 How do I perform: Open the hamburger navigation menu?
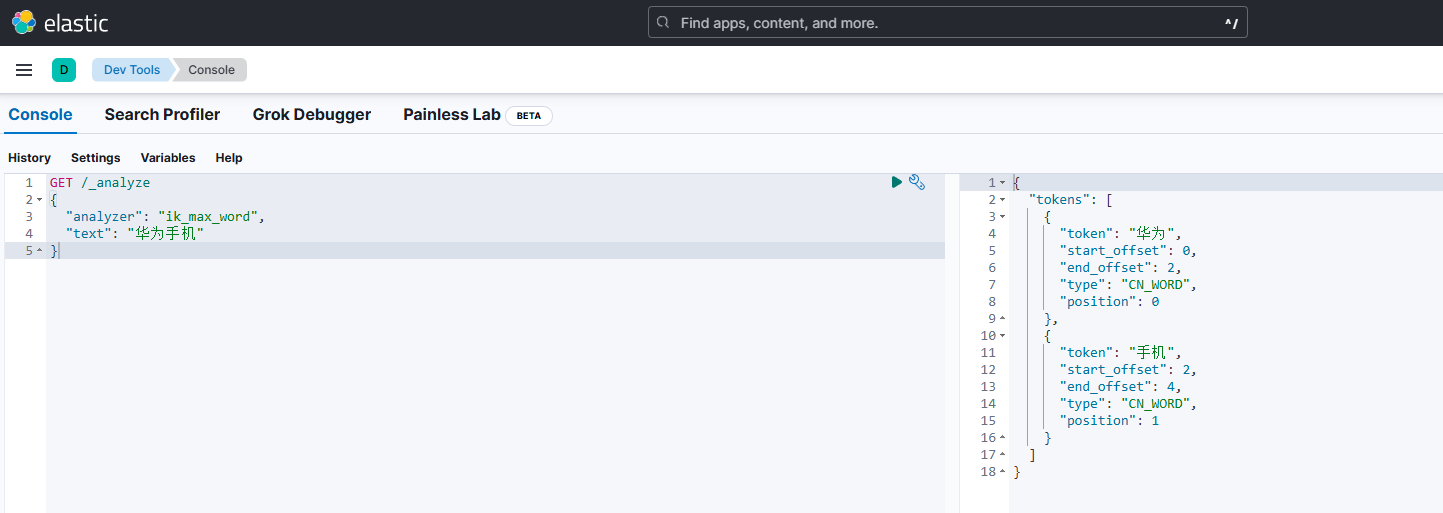pyautogui.click(x=24, y=70)
